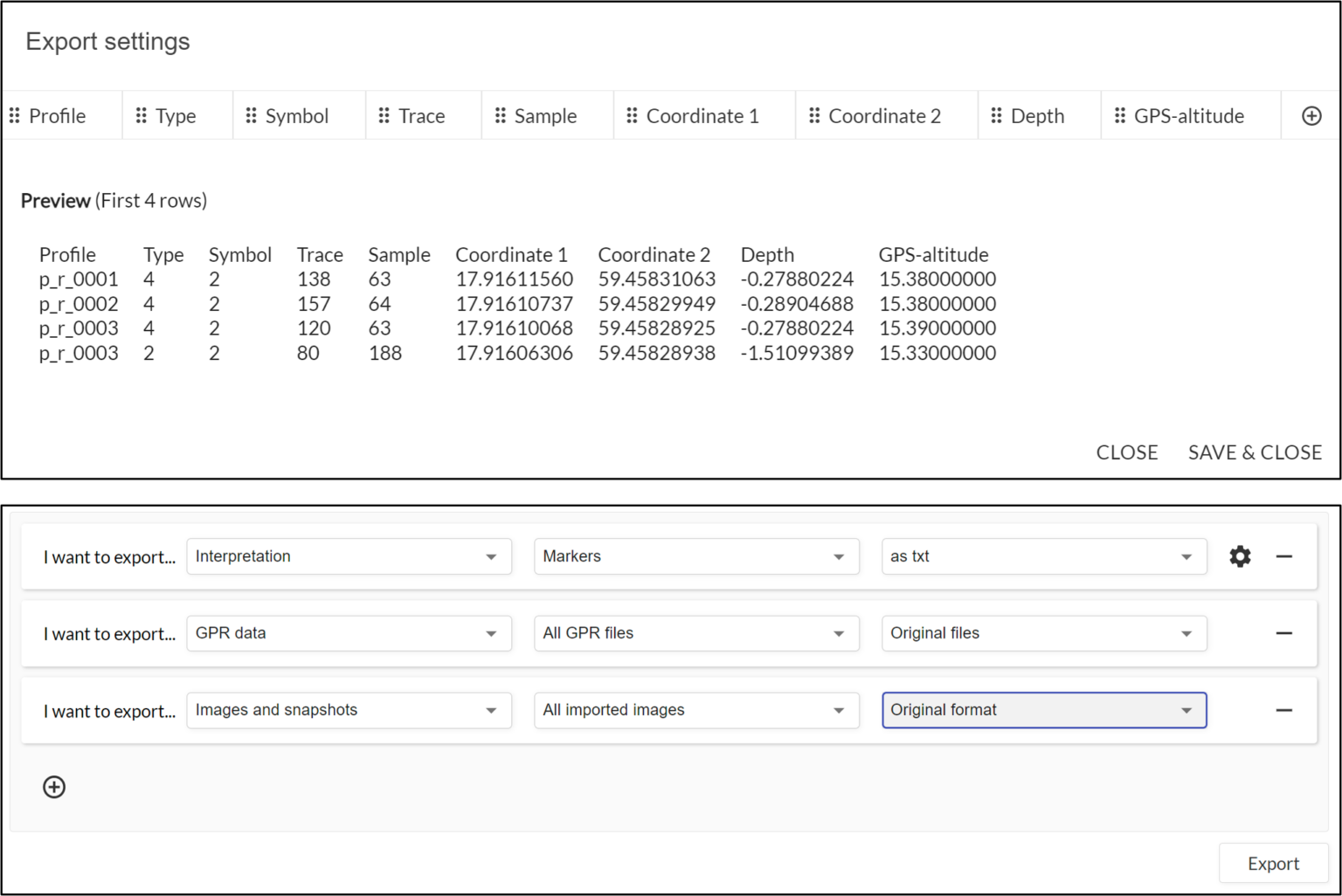Select the drag handle on the Depth column
Screen dimensions: 1342x896
point(996,115)
